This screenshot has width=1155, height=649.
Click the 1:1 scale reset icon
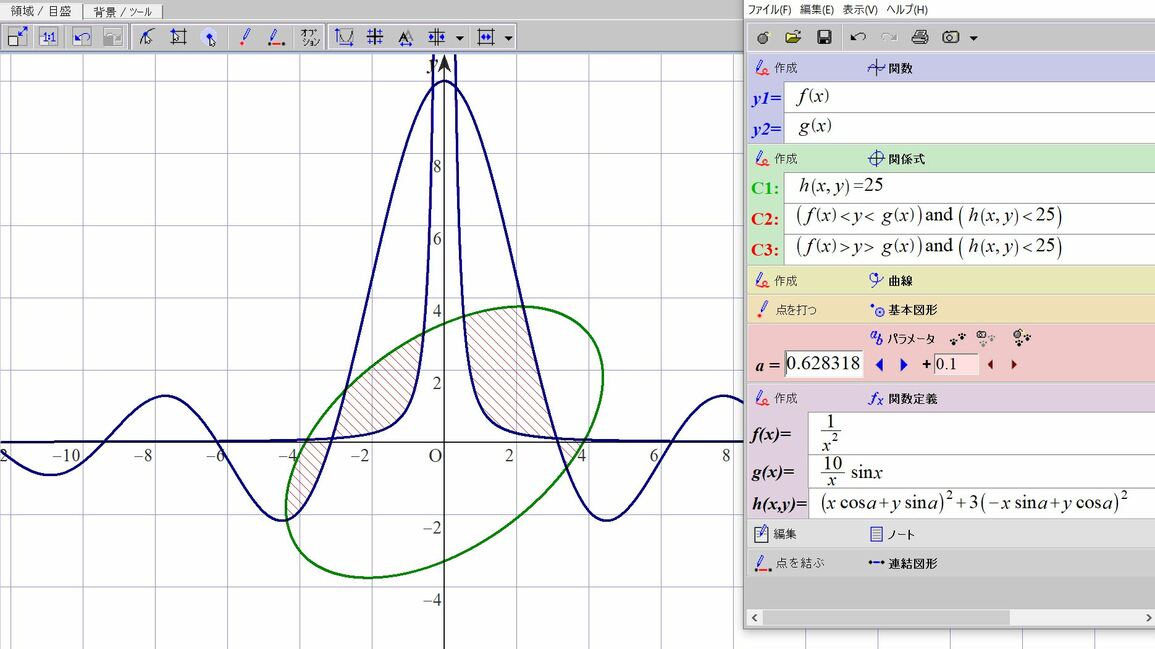tap(48, 37)
